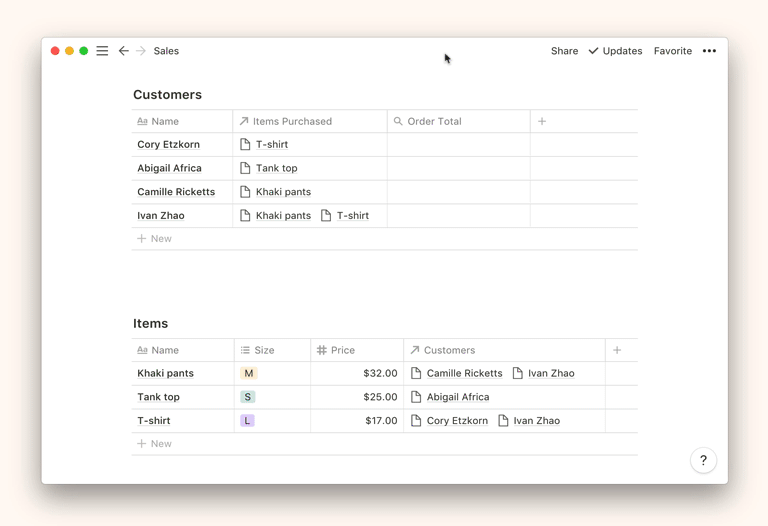Add a column to the Customers table
The height and width of the screenshot is (526, 768).
[x=542, y=121]
